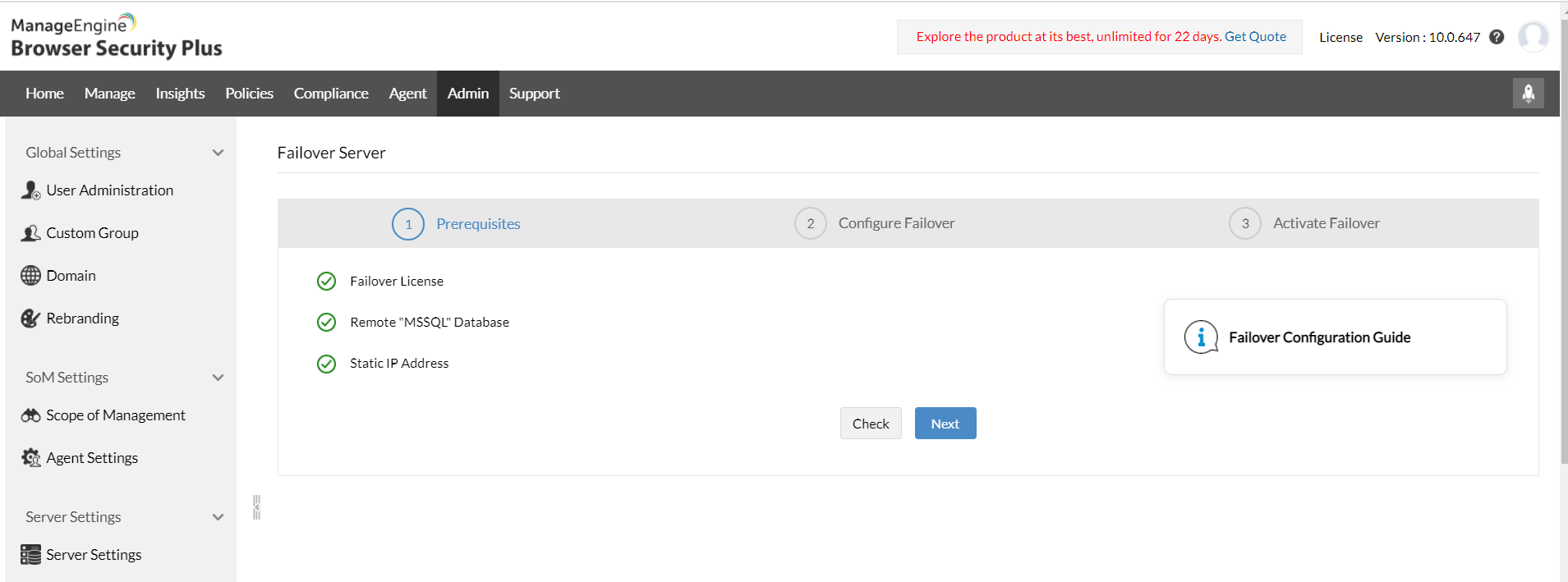Image resolution: width=1568 pixels, height=582 pixels.
Task: Collapse the Global Settings section
Action: pos(218,153)
